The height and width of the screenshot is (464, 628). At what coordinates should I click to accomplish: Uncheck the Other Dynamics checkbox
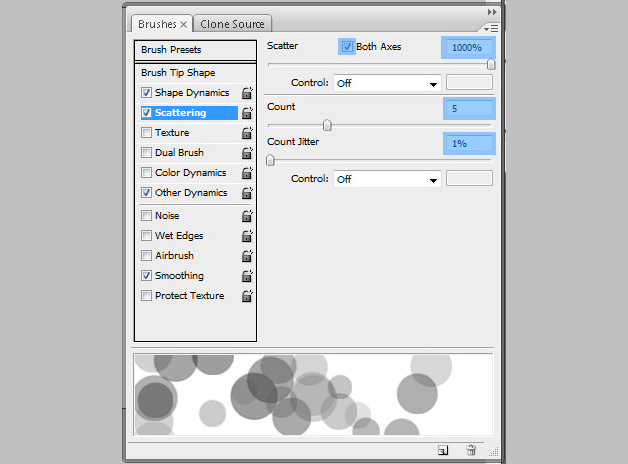tap(147, 193)
